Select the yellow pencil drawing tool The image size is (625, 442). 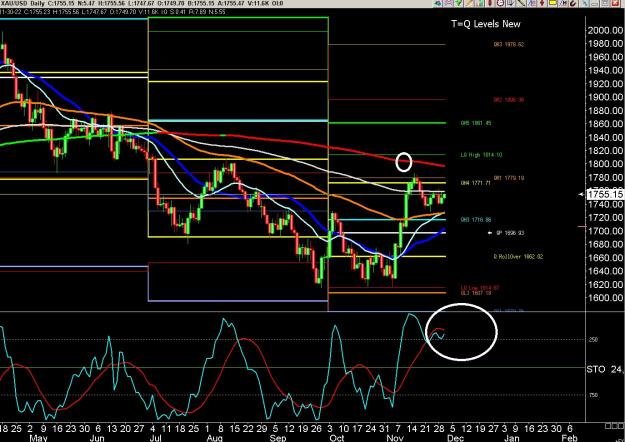point(470,3)
